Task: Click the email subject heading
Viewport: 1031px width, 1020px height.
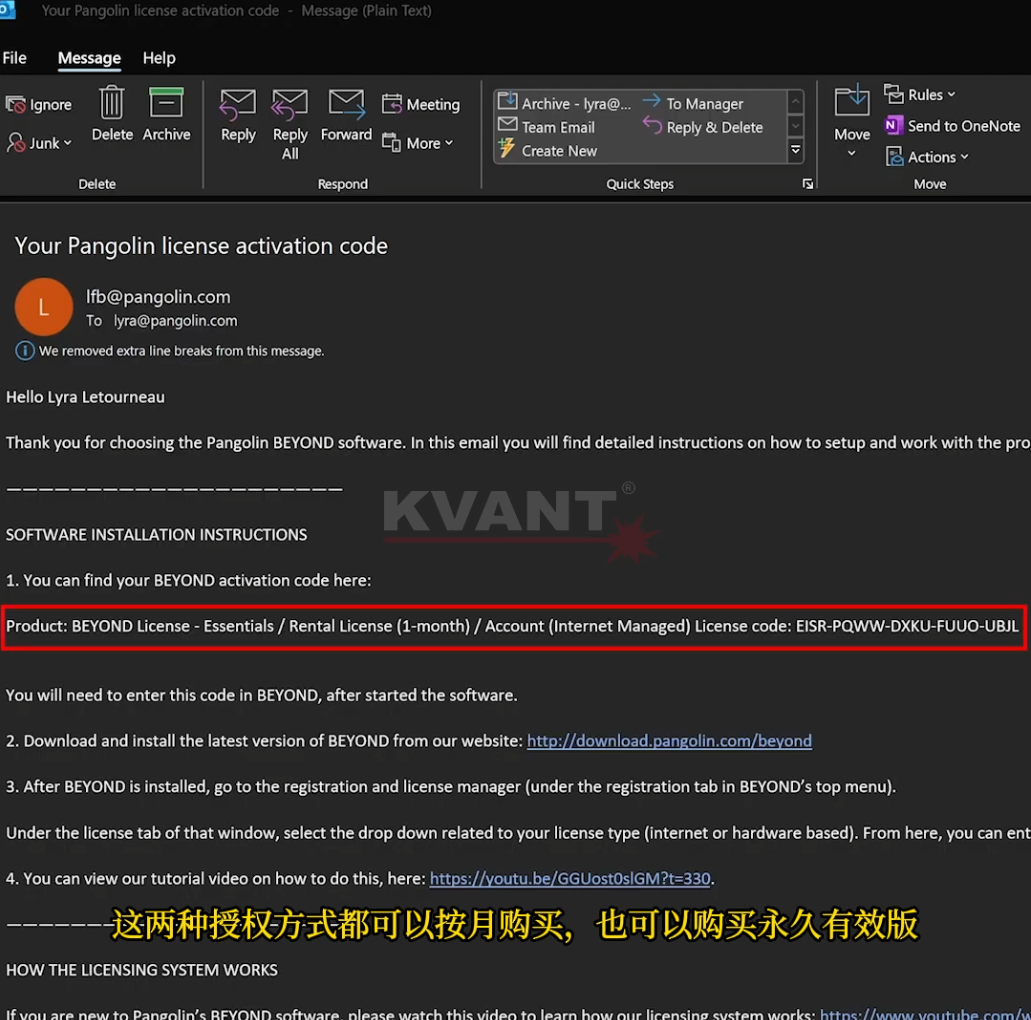Action: click(201, 245)
